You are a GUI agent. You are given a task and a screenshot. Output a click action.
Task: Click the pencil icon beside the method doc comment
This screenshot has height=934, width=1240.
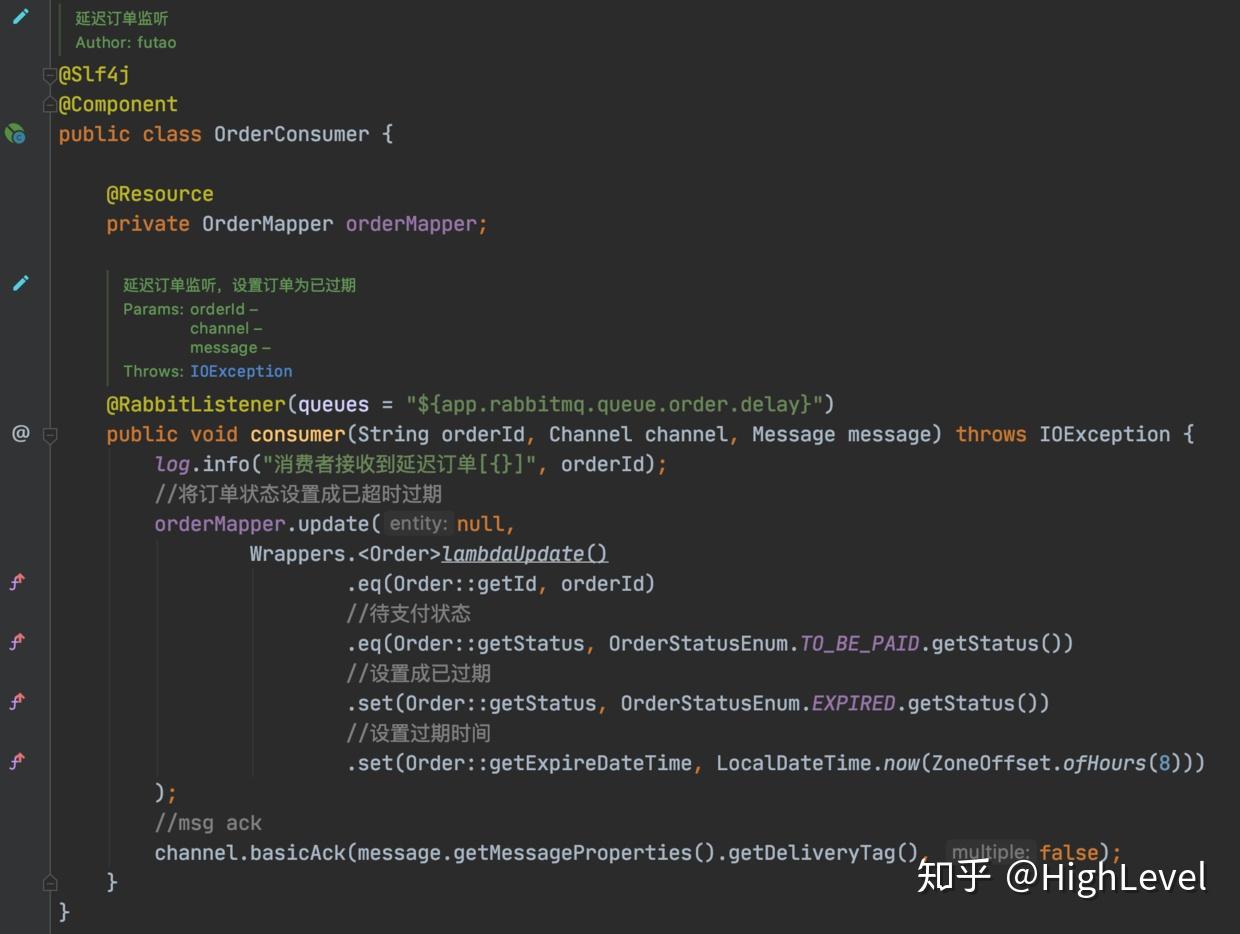click(20, 283)
